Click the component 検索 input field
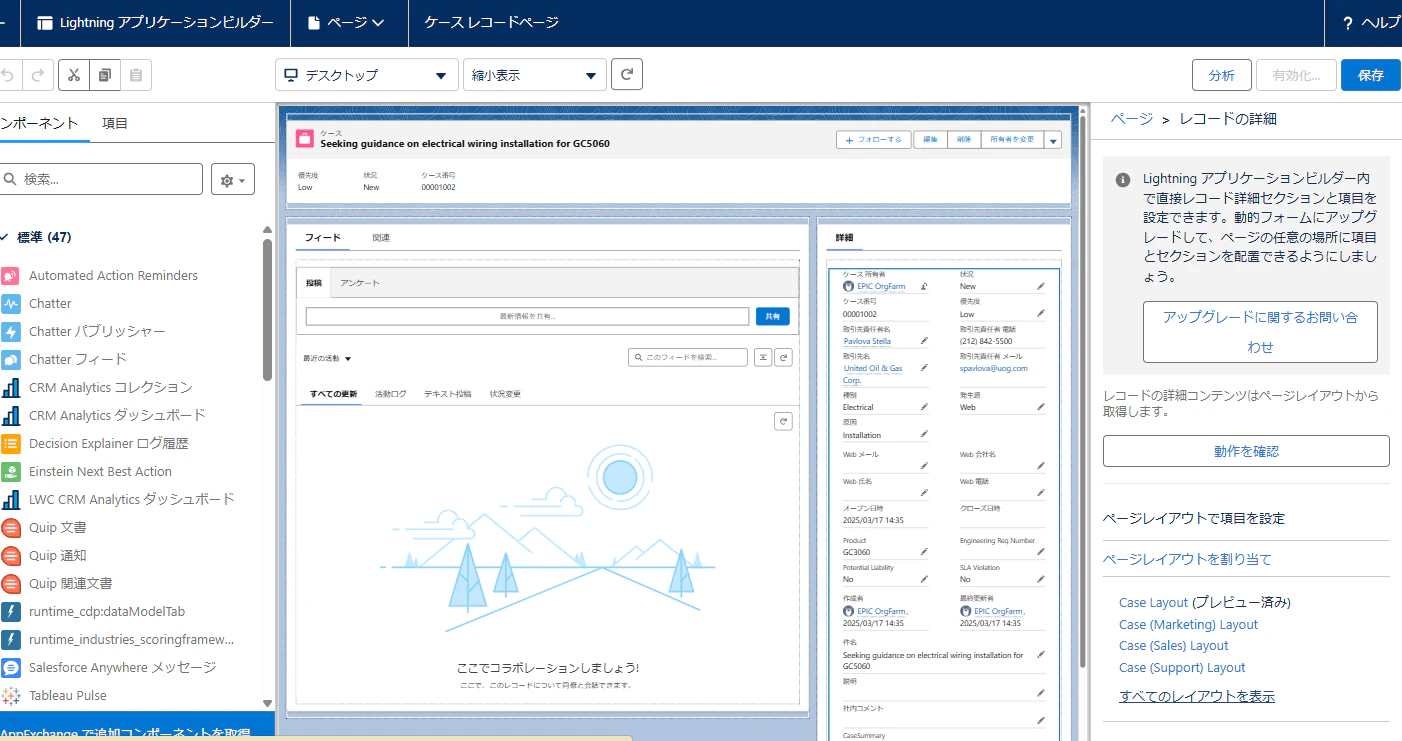 click(x=101, y=179)
